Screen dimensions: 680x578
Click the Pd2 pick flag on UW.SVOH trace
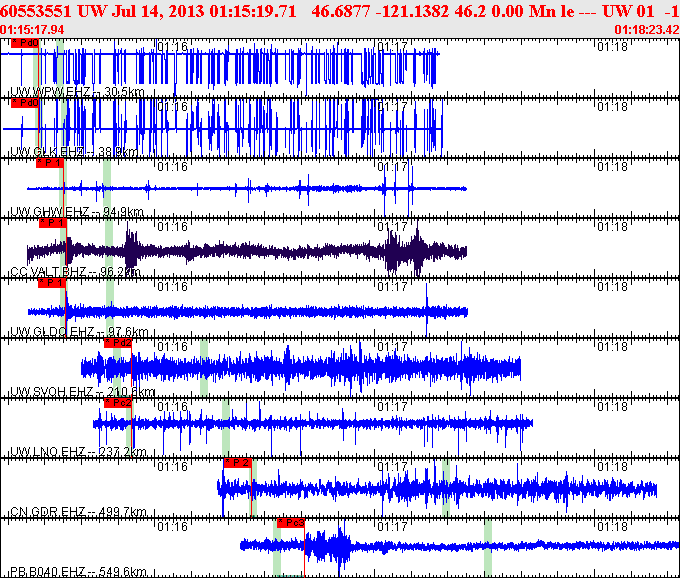(118, 343)
